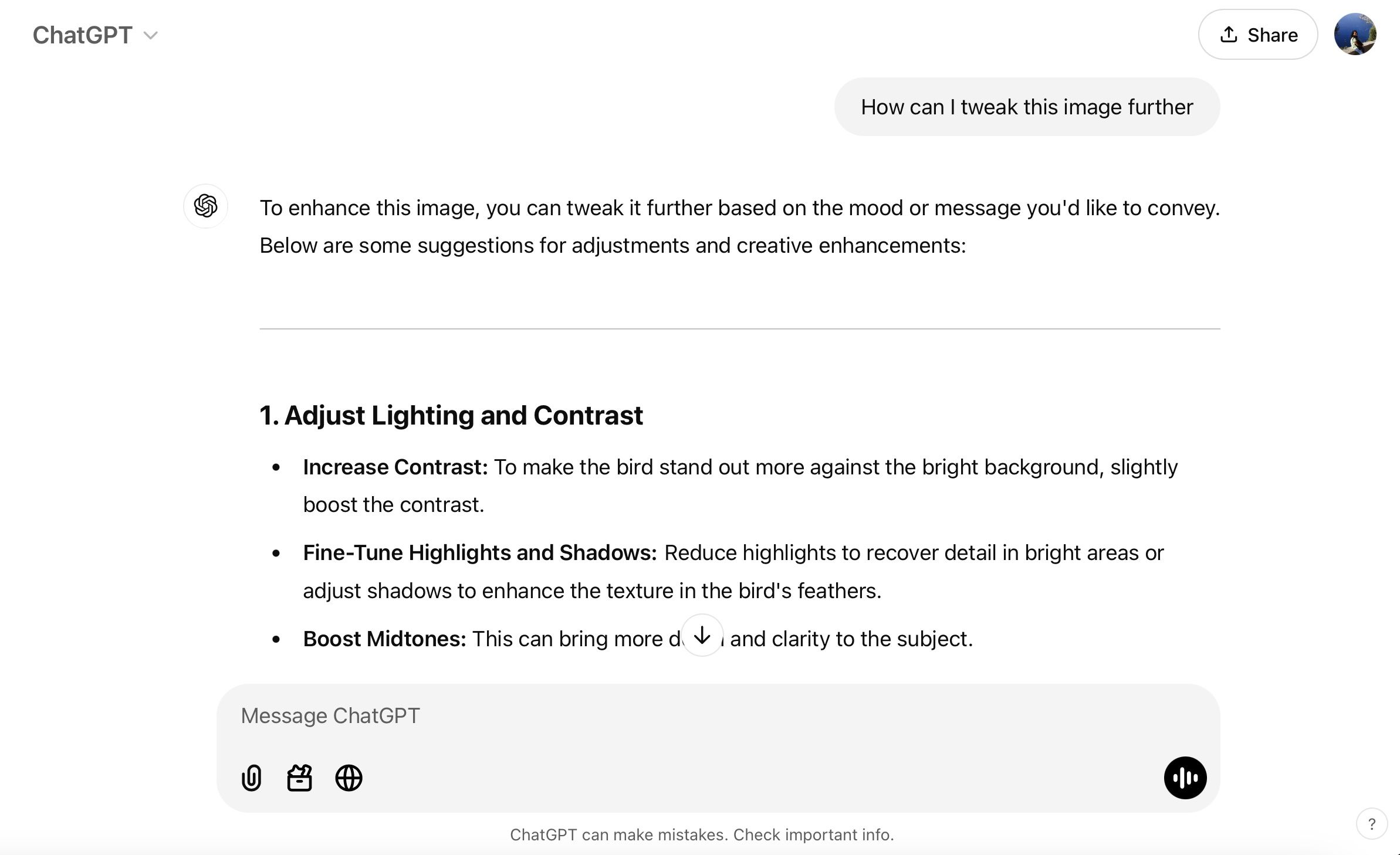Click the image generation icon

[299, 777]
